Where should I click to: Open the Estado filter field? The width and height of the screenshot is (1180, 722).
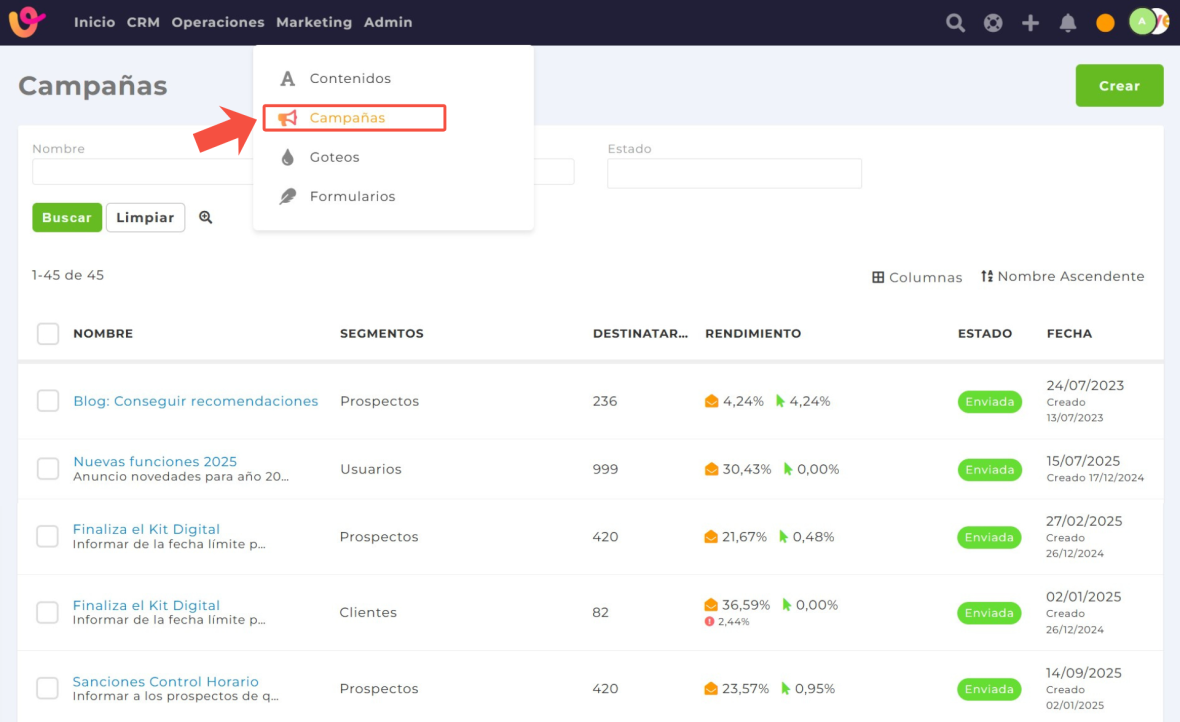click(x=734, y=173)
